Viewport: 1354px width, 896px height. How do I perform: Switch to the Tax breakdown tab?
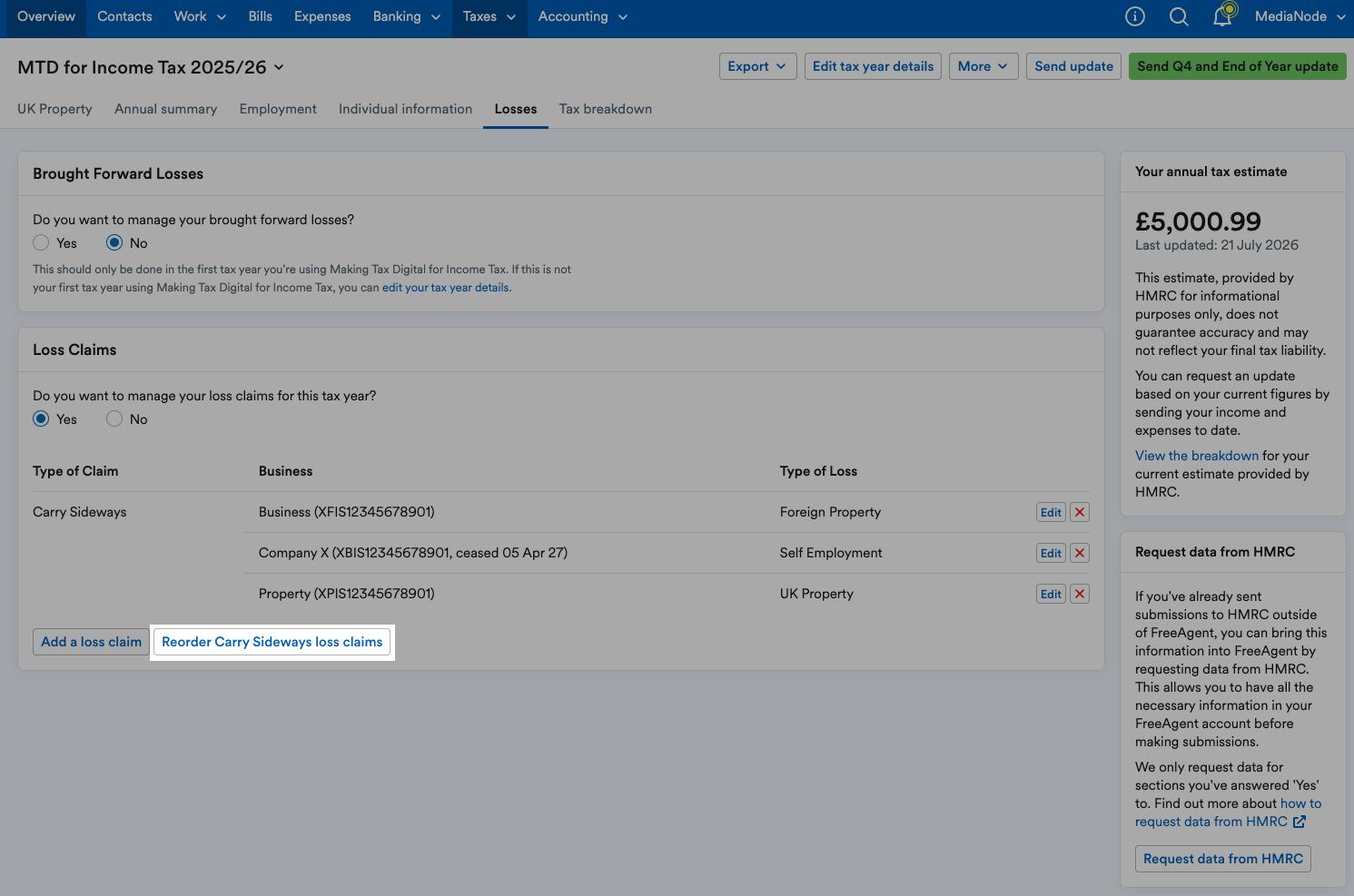(606, 109)
